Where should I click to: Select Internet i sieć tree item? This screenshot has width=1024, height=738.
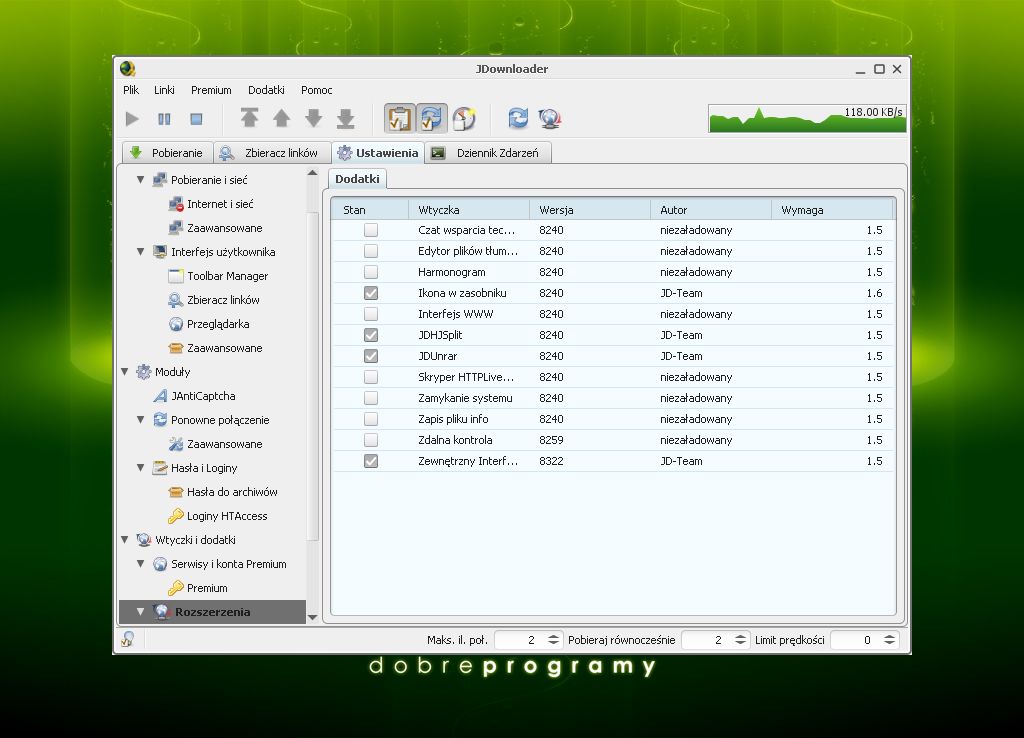[212, 204]
